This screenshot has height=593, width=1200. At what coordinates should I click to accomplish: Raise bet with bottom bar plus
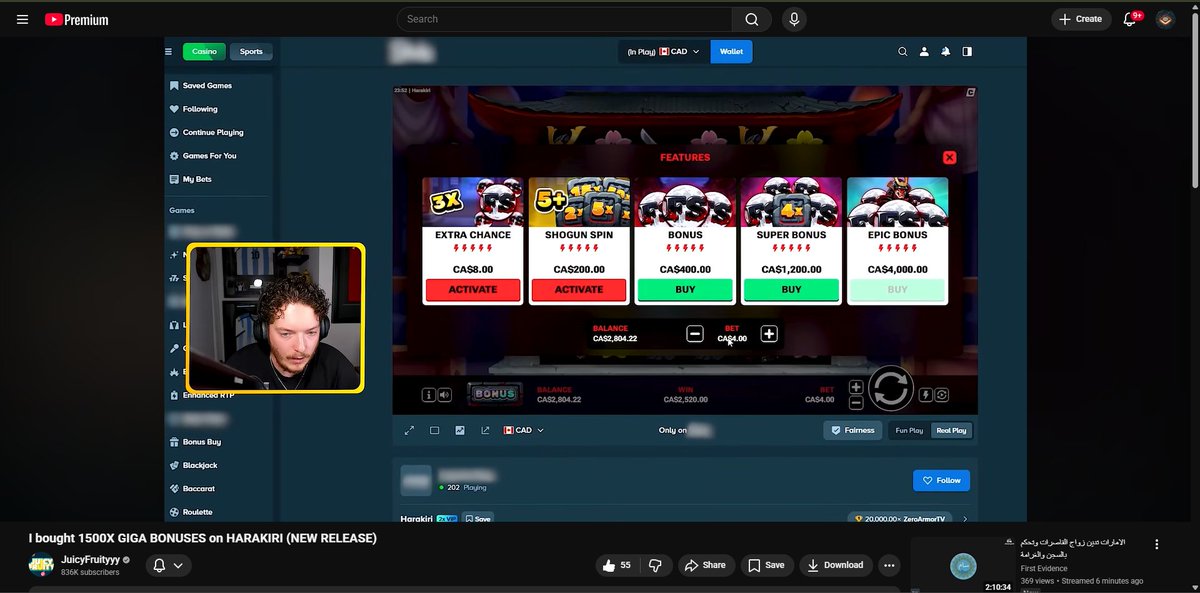tap(856, 387)
